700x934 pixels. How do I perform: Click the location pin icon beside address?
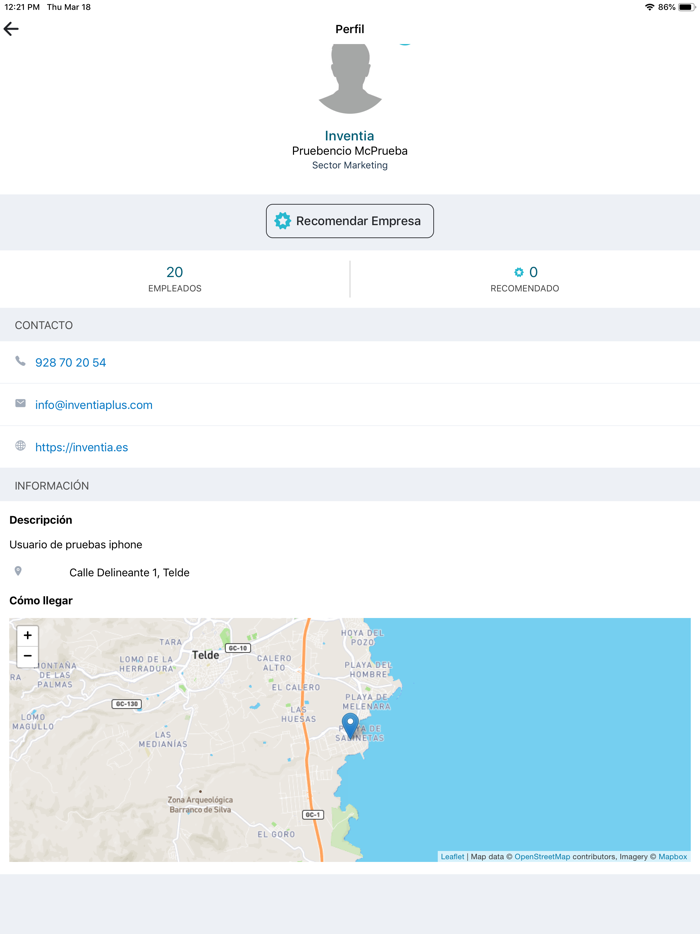coord(18,571)
